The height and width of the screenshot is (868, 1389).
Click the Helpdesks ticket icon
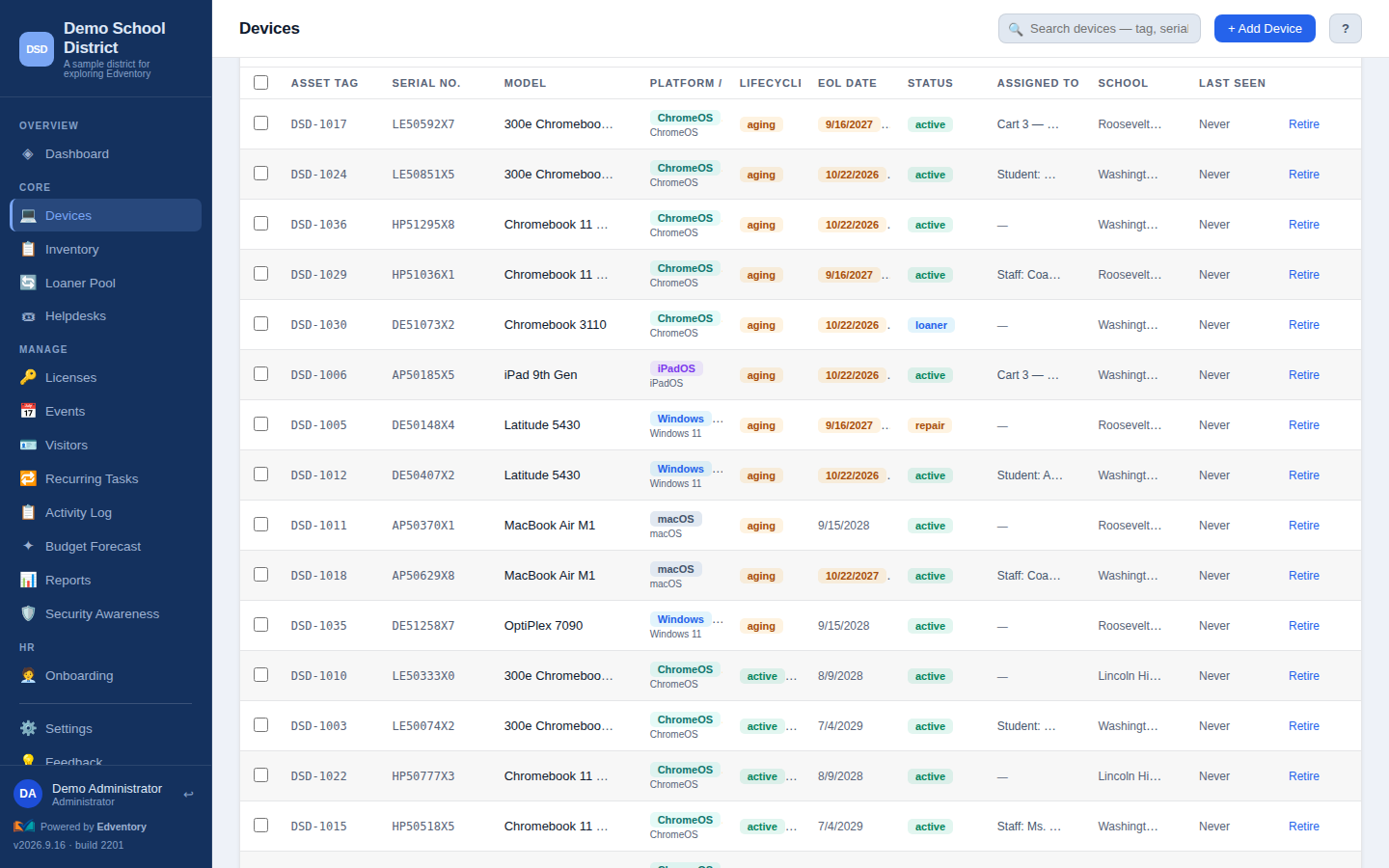pyautogui.click(x=28, y=316)
